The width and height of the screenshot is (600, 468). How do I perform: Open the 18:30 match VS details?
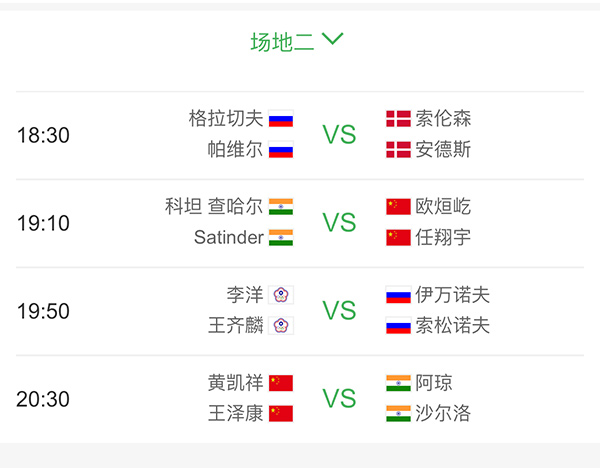click(339, 135)
